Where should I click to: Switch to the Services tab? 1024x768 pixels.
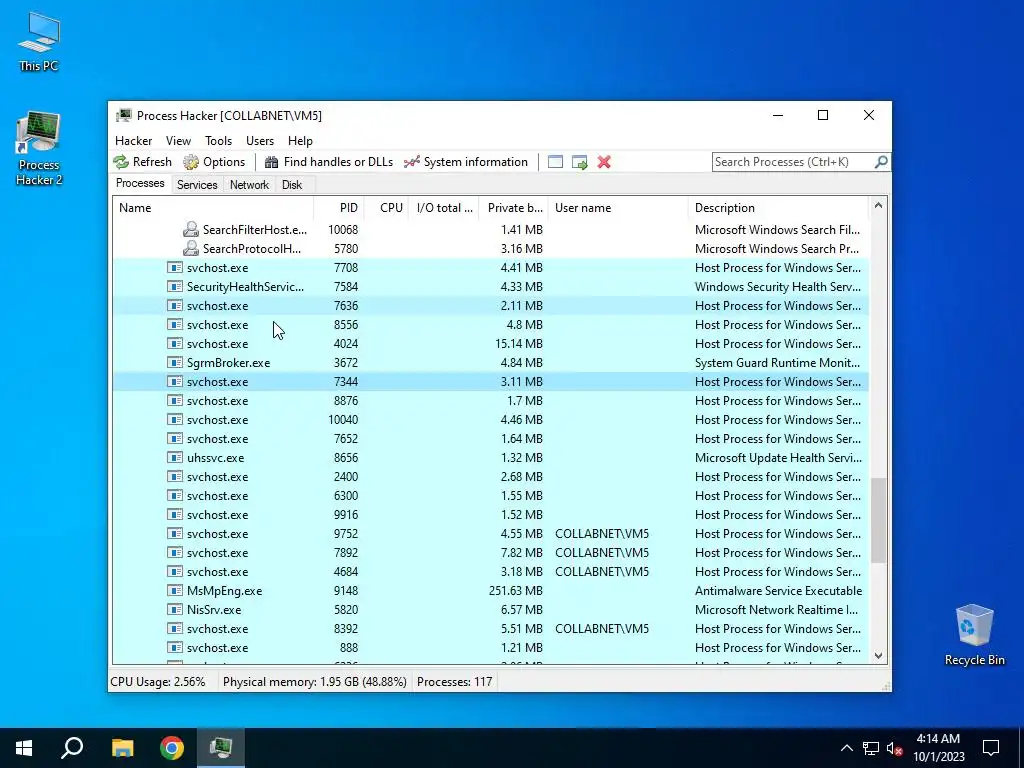coord(197,185)
